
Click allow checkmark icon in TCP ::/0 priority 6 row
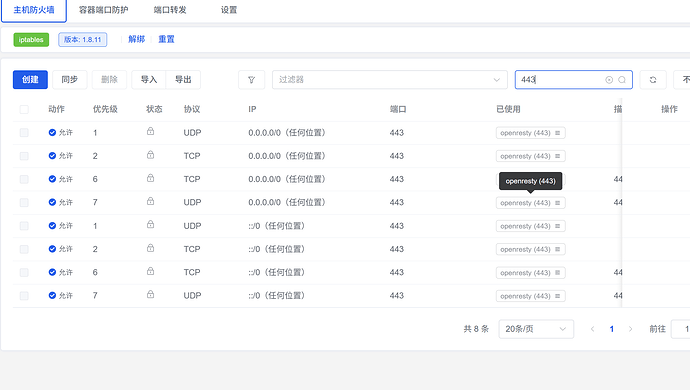pyautogui.click(x=52, y=272)
